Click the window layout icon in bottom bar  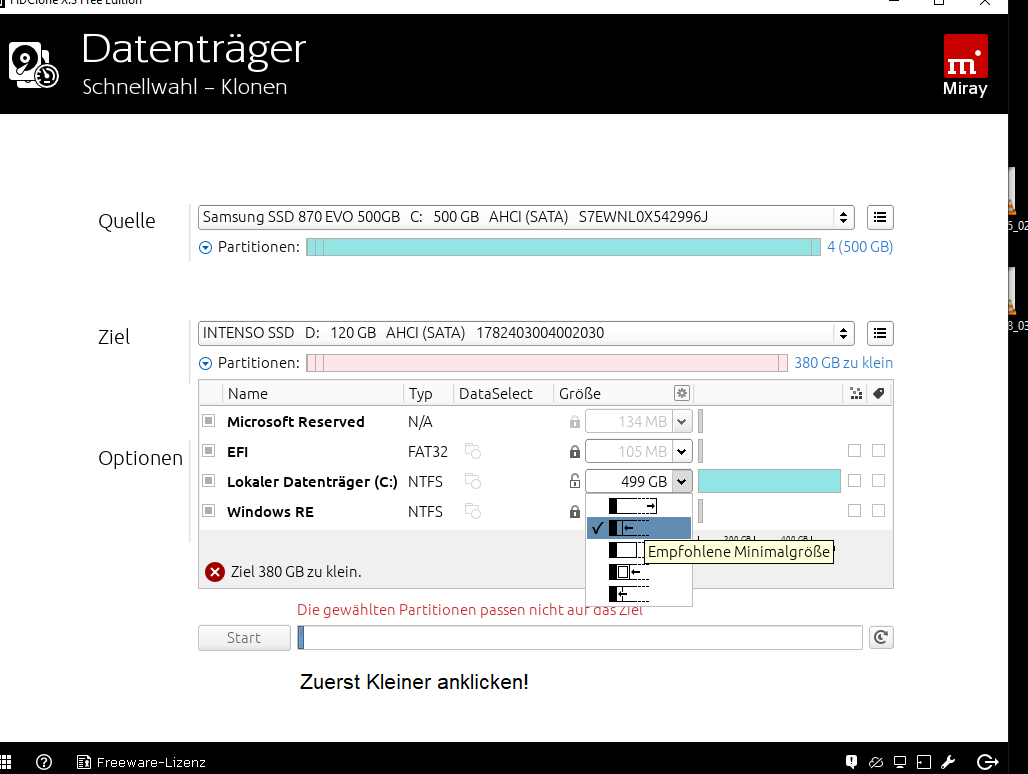click(924, 762)
